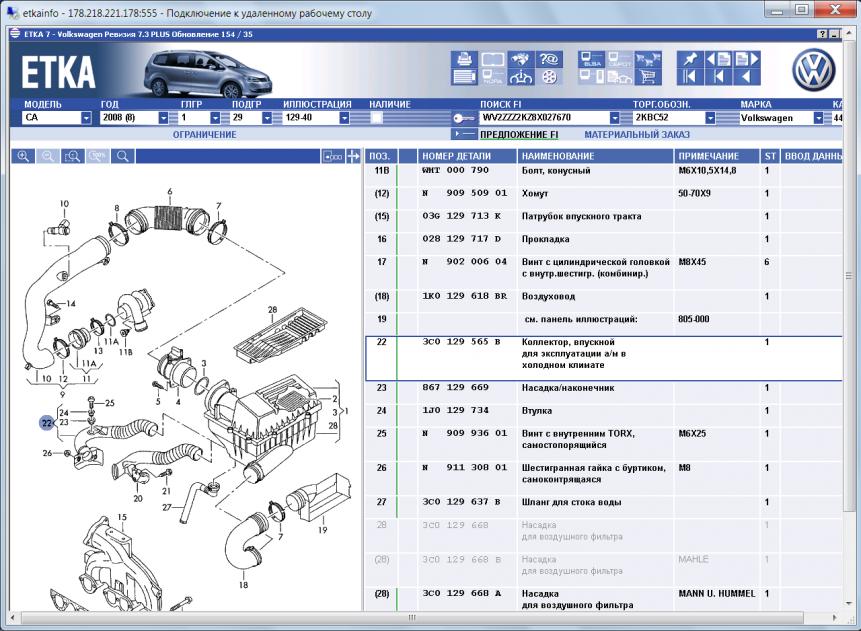Expand the ГЛГР dropdown showing 1

[215, 118]
